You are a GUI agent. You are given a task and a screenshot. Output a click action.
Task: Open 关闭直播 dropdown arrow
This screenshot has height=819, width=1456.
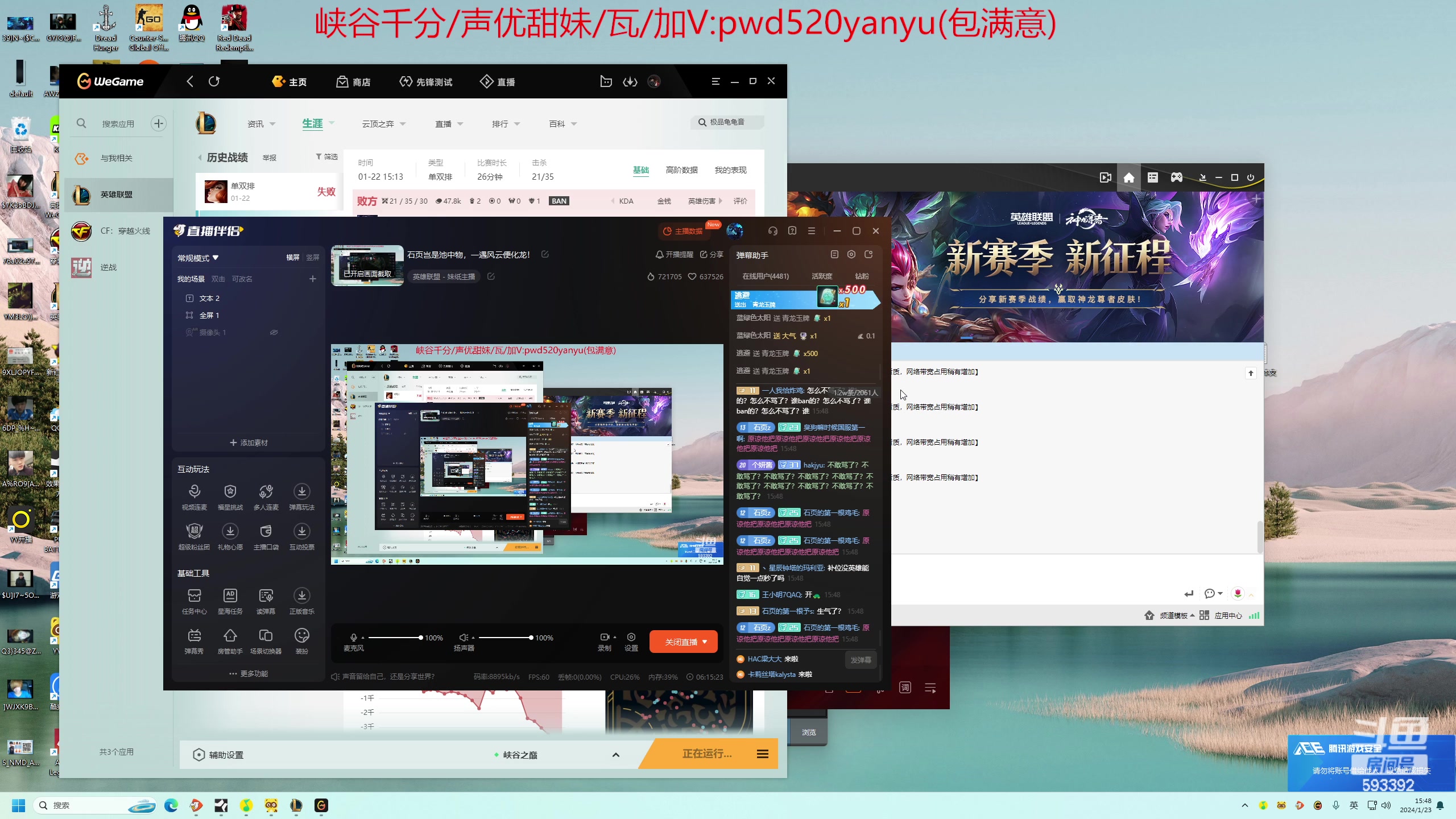(705, 642)
